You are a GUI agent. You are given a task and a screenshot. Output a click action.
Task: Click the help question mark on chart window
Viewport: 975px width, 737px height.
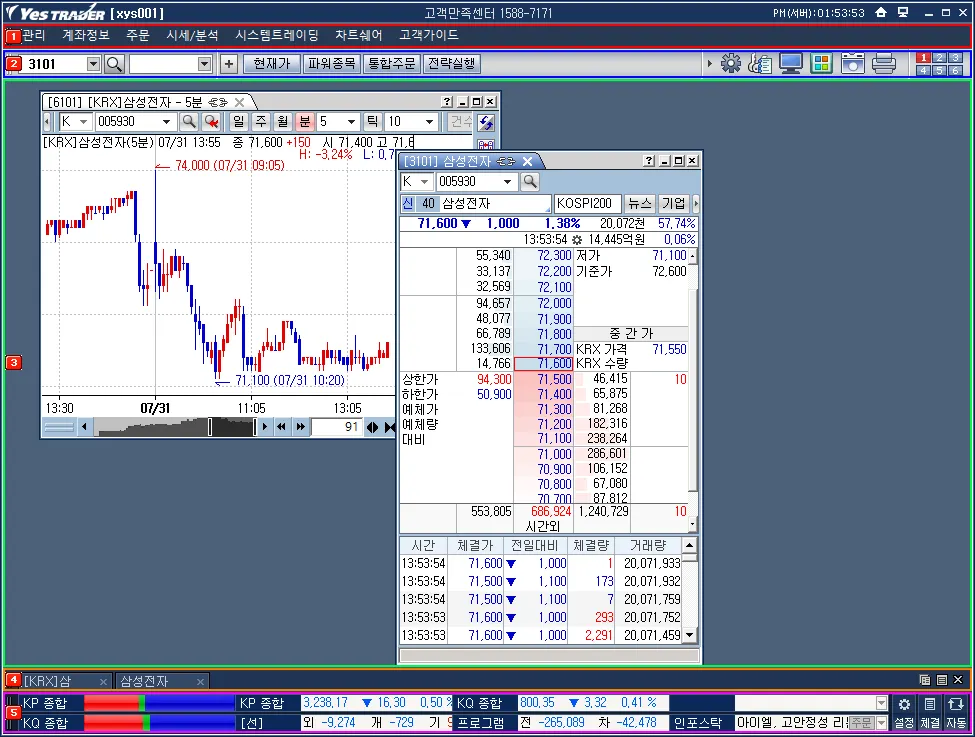447,102
